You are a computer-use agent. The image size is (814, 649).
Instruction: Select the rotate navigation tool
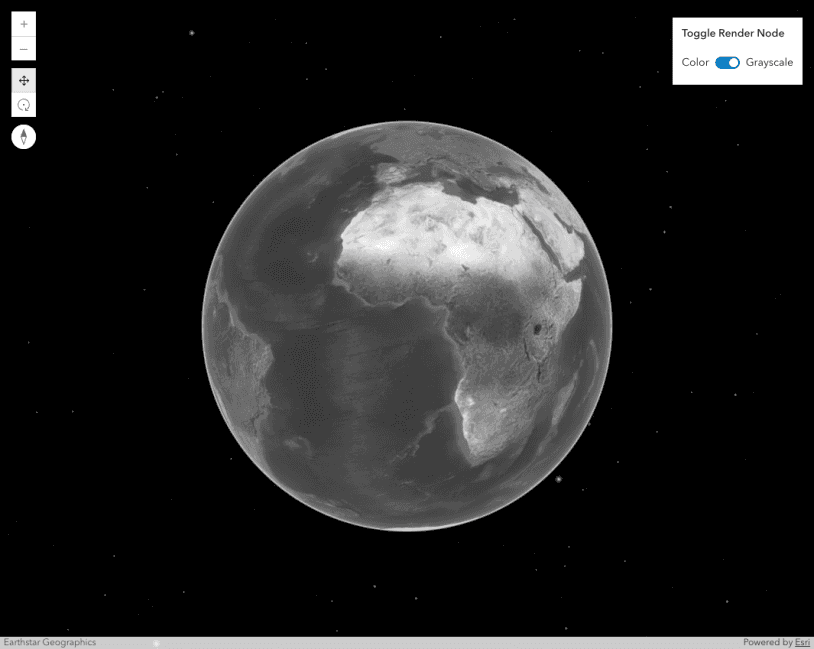point(24,105)
